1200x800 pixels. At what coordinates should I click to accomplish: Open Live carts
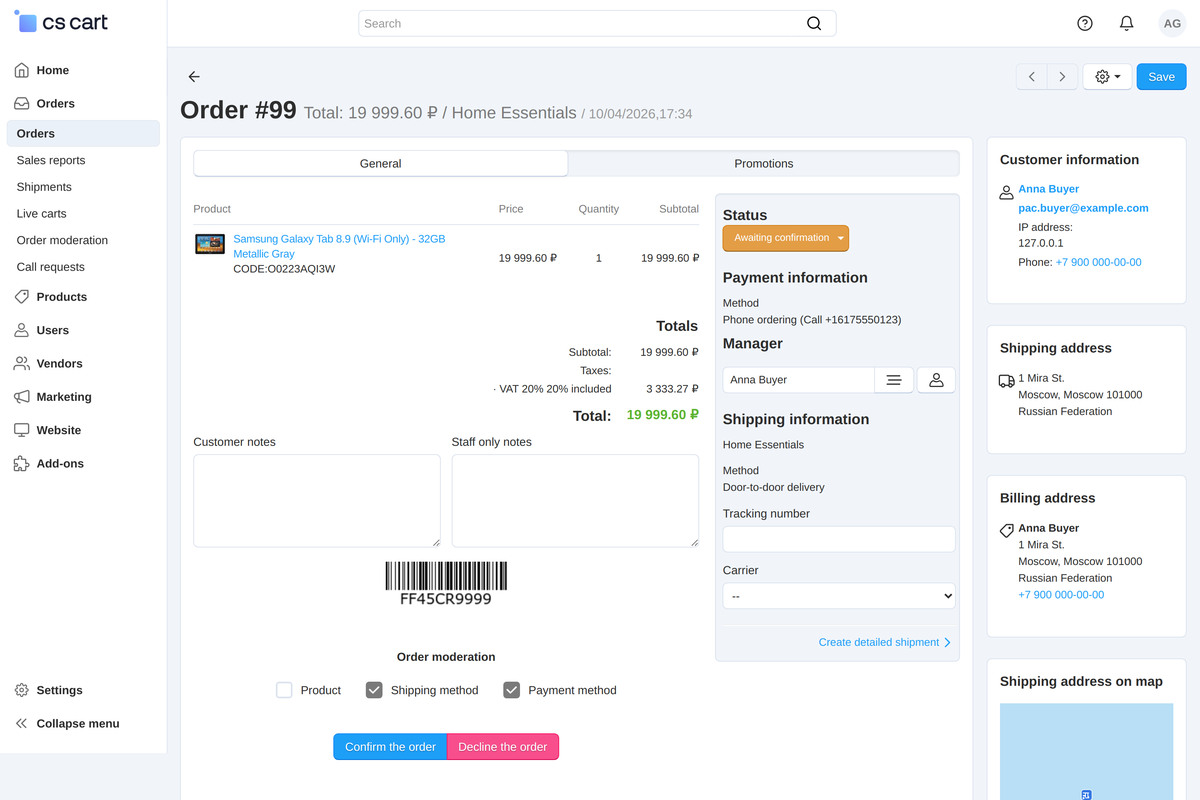pyautogui.click(x=42, y=213)
